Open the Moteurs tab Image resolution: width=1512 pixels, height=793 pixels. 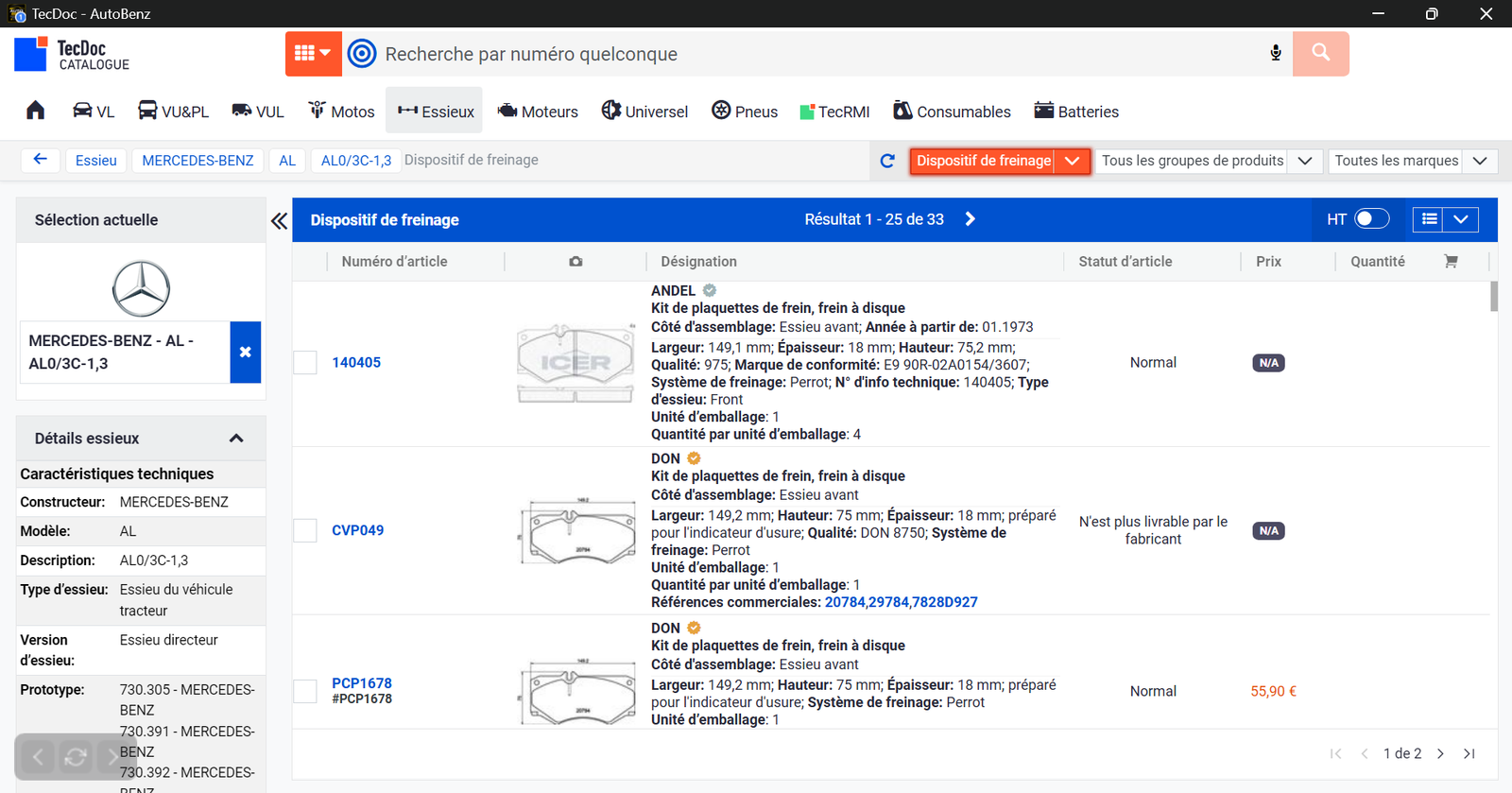click(x=538, y=112)
